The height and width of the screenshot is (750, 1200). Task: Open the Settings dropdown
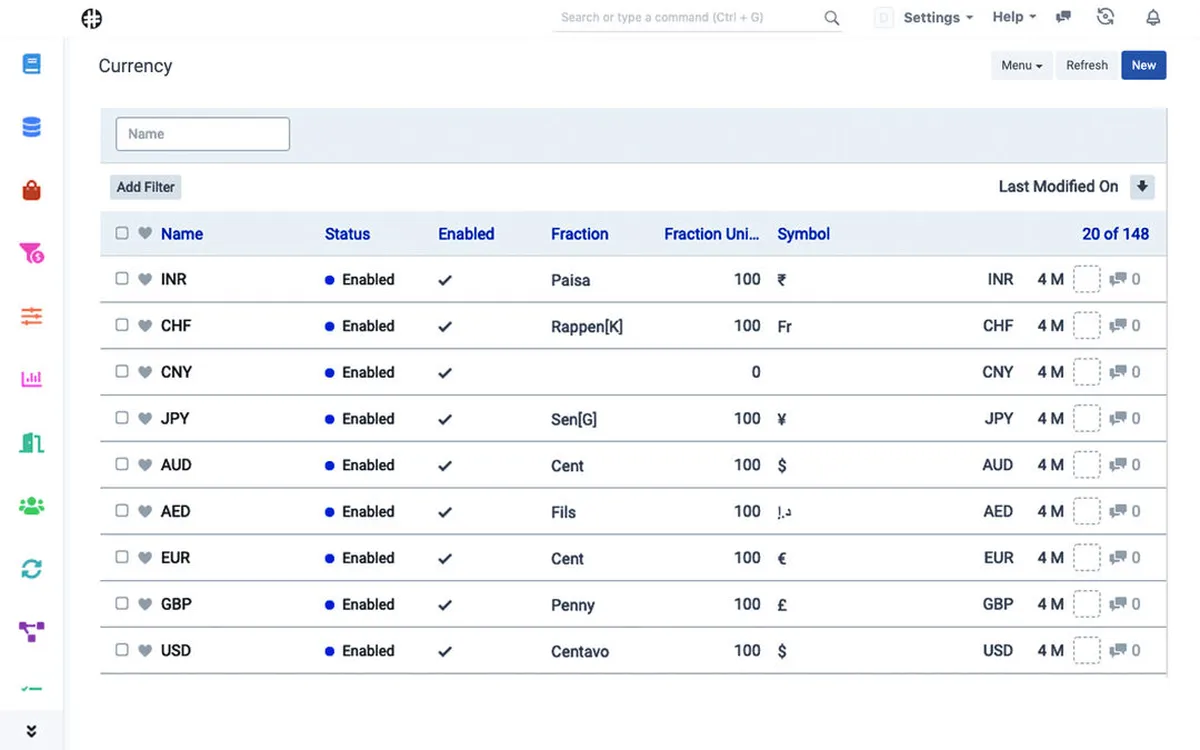click(937, 18)
